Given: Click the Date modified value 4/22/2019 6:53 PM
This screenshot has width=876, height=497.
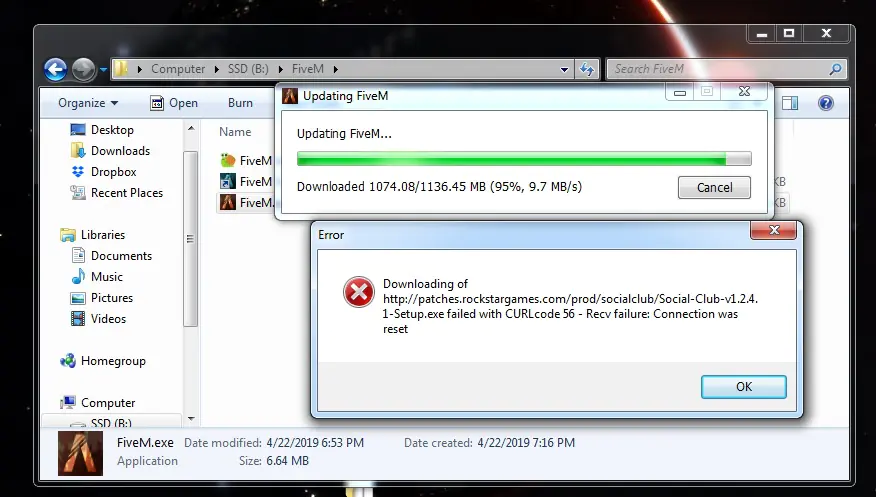Looking at the screenshot, I should coord(315,443).
